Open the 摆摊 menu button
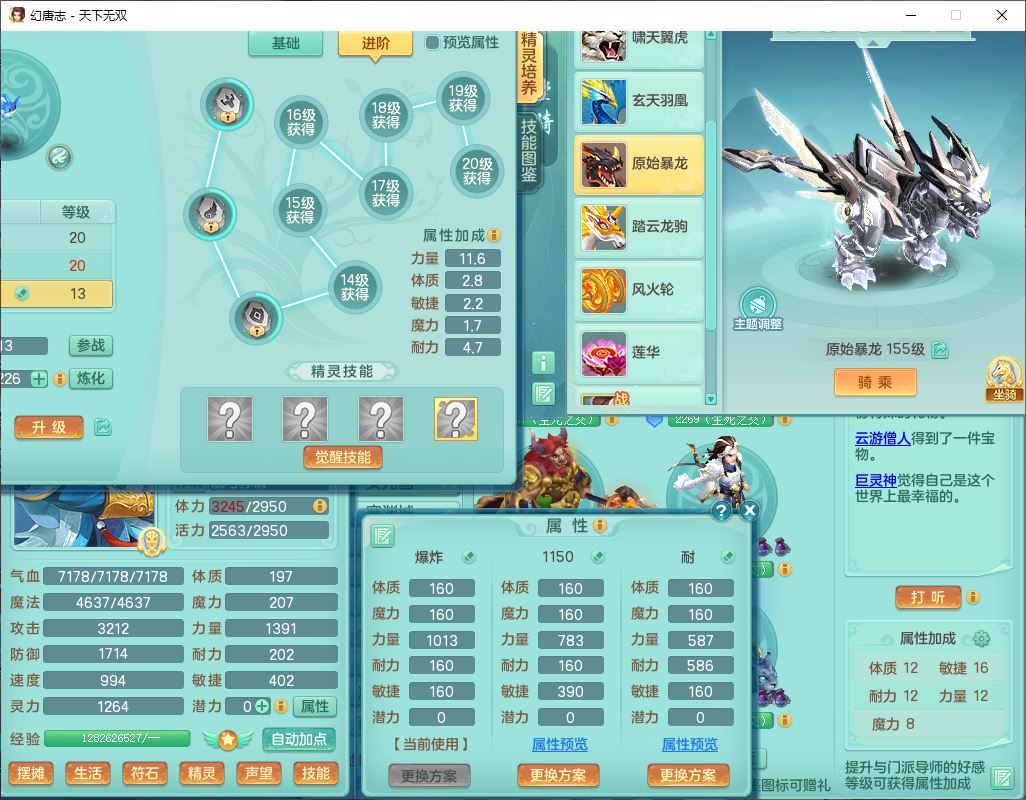Viewport: 1026px width, 800px height. [31, 773]
